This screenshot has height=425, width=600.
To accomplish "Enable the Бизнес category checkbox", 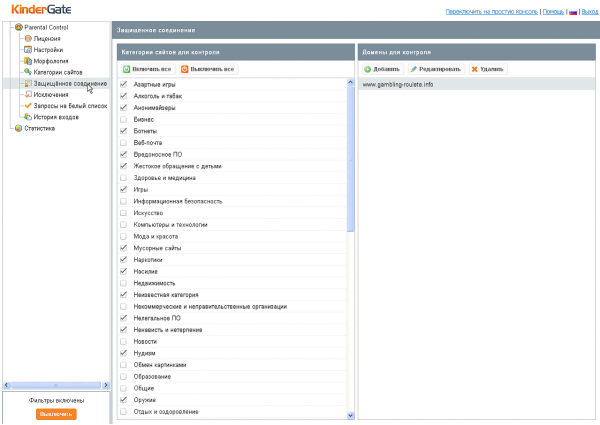I will coord(124,119).
